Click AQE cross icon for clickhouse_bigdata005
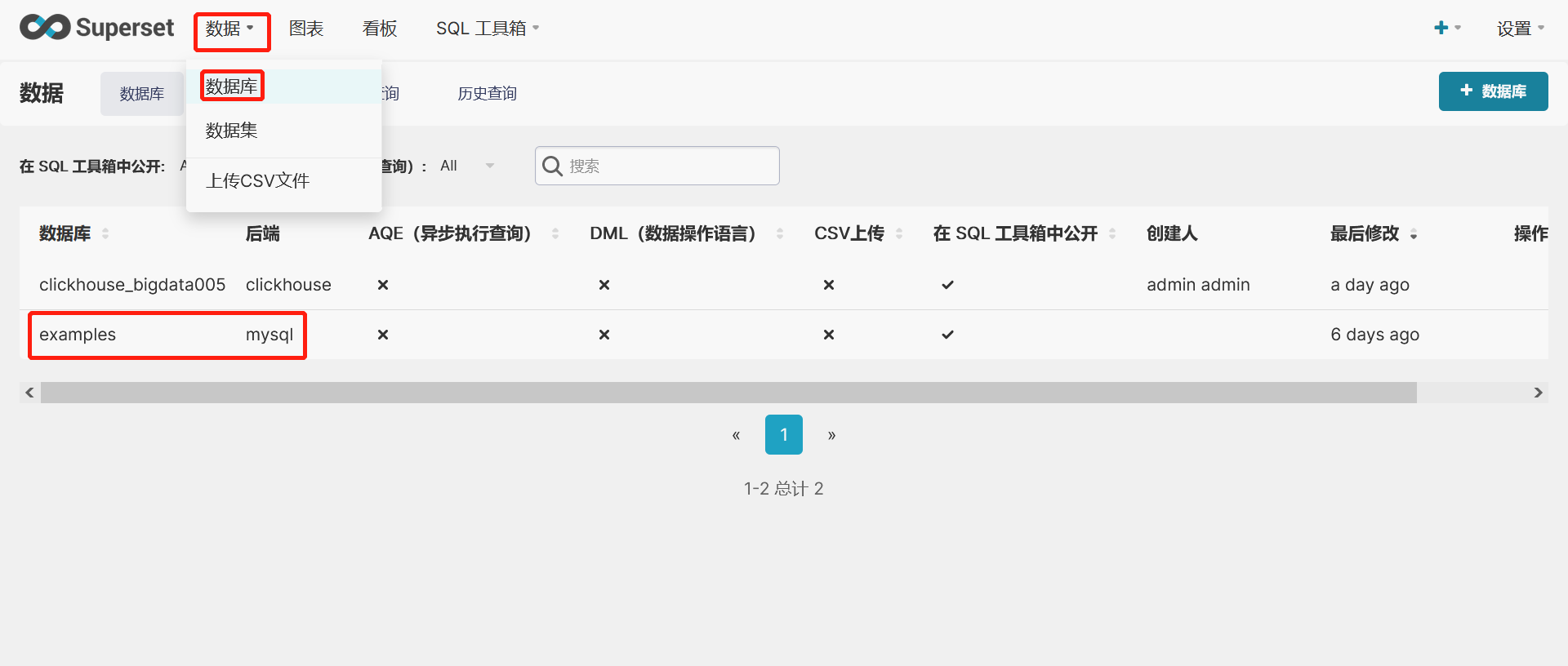 click(x=383, y=285)
